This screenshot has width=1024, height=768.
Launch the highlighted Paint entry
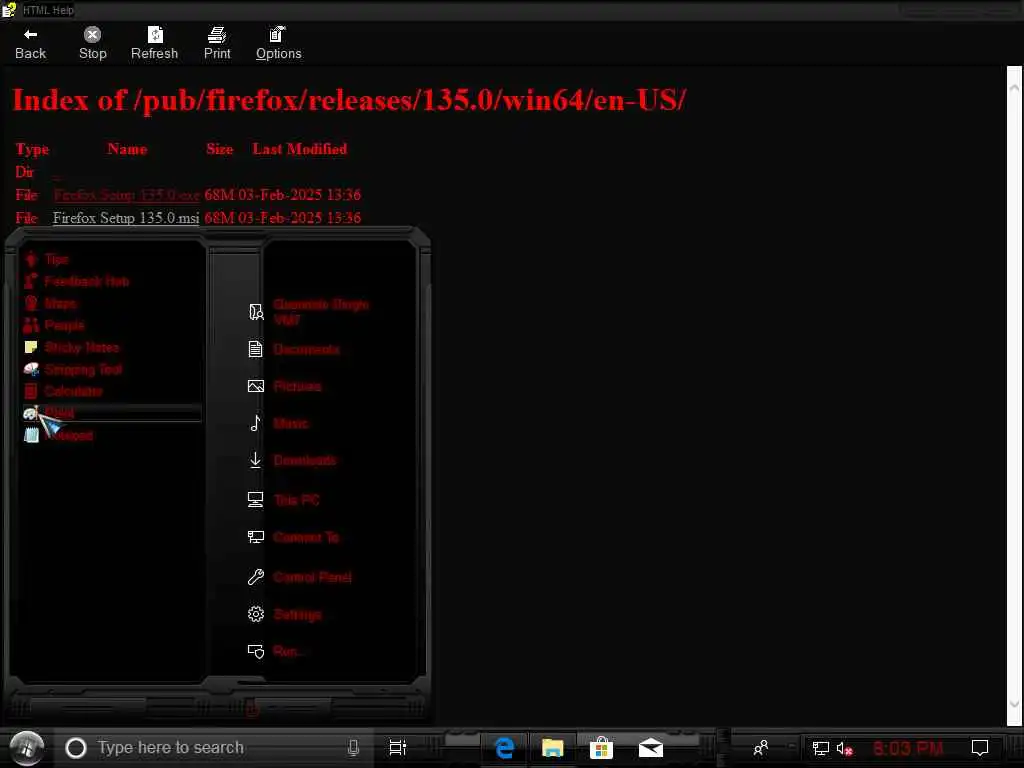110,413
